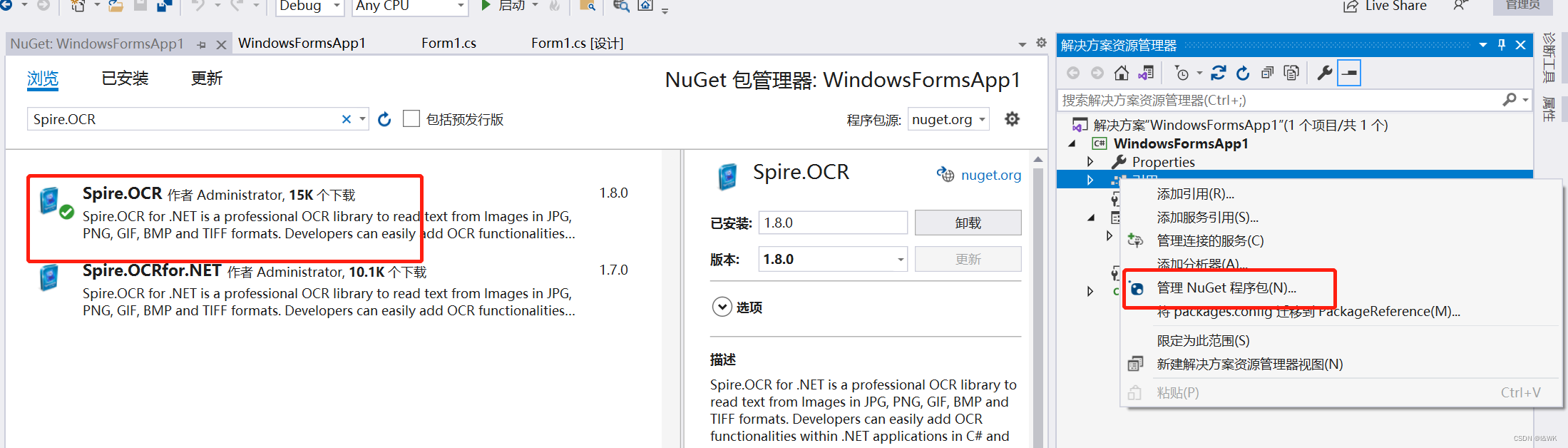1568x448 pixels.
Task: Select the solution 'WindowsFormsApp1' root node
Action: tap(1240, 125)
